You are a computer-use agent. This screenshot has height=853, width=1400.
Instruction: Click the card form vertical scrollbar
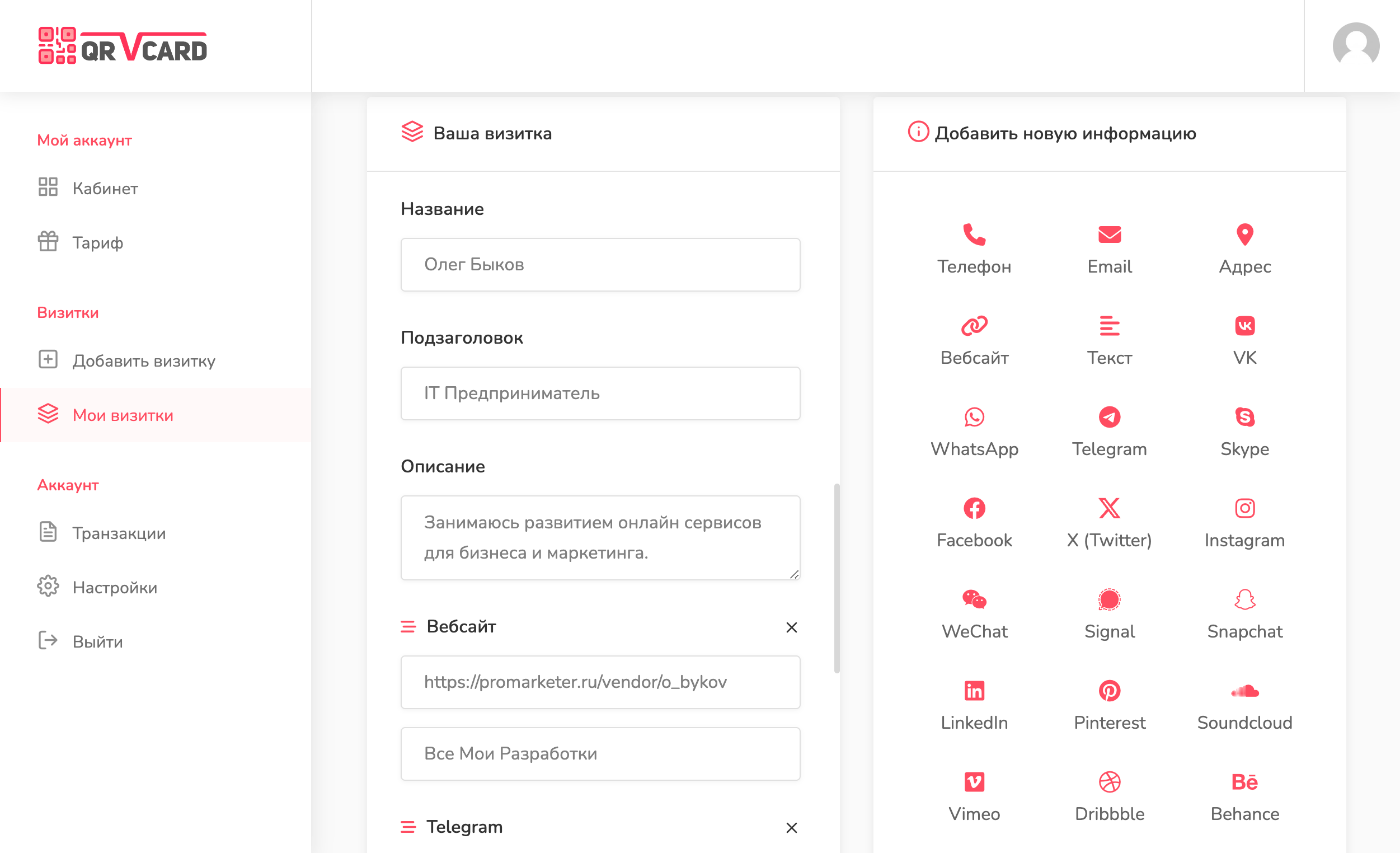(837, 578)
